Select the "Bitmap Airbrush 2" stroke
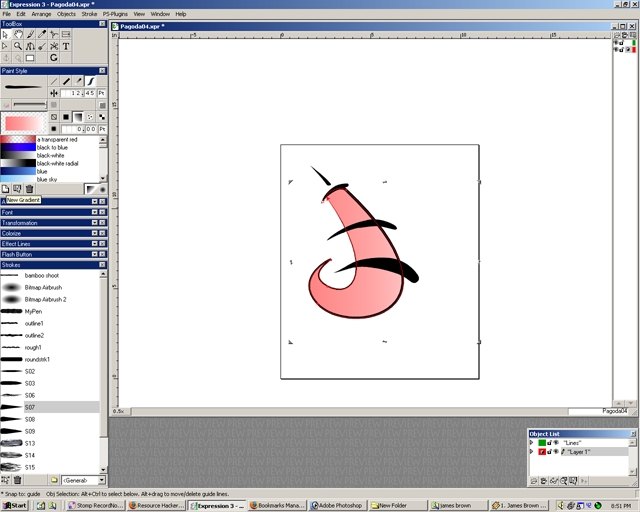This screenshot has width=640, height=512. [x=50, y=299]
